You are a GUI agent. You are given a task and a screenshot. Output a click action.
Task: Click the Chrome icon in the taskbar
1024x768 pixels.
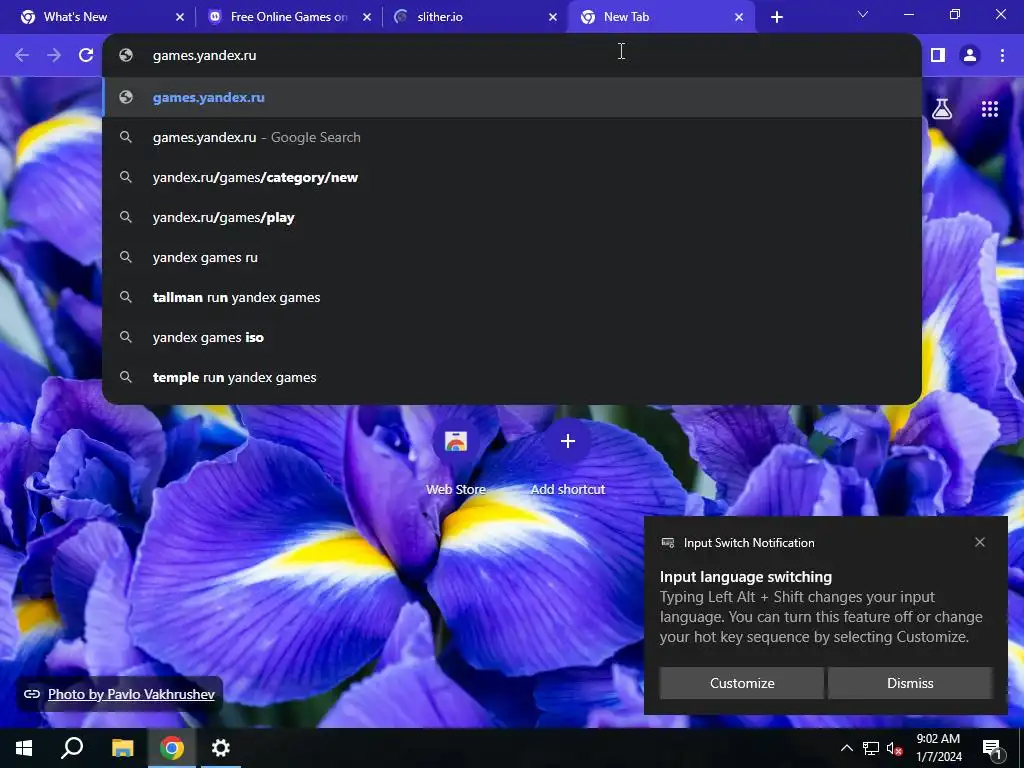(172, 748)
